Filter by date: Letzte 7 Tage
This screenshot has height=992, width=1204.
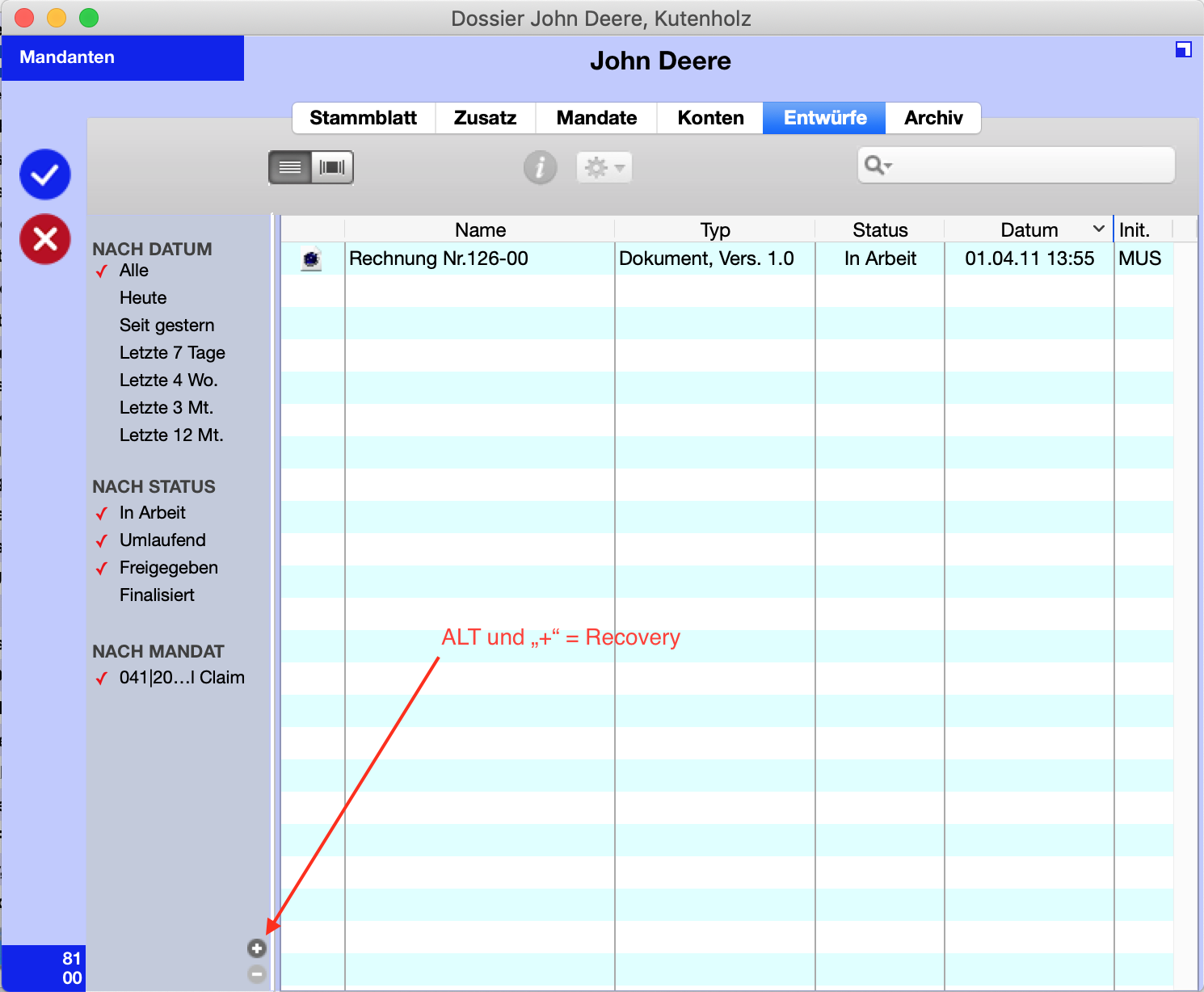click(x=172, y=353)
